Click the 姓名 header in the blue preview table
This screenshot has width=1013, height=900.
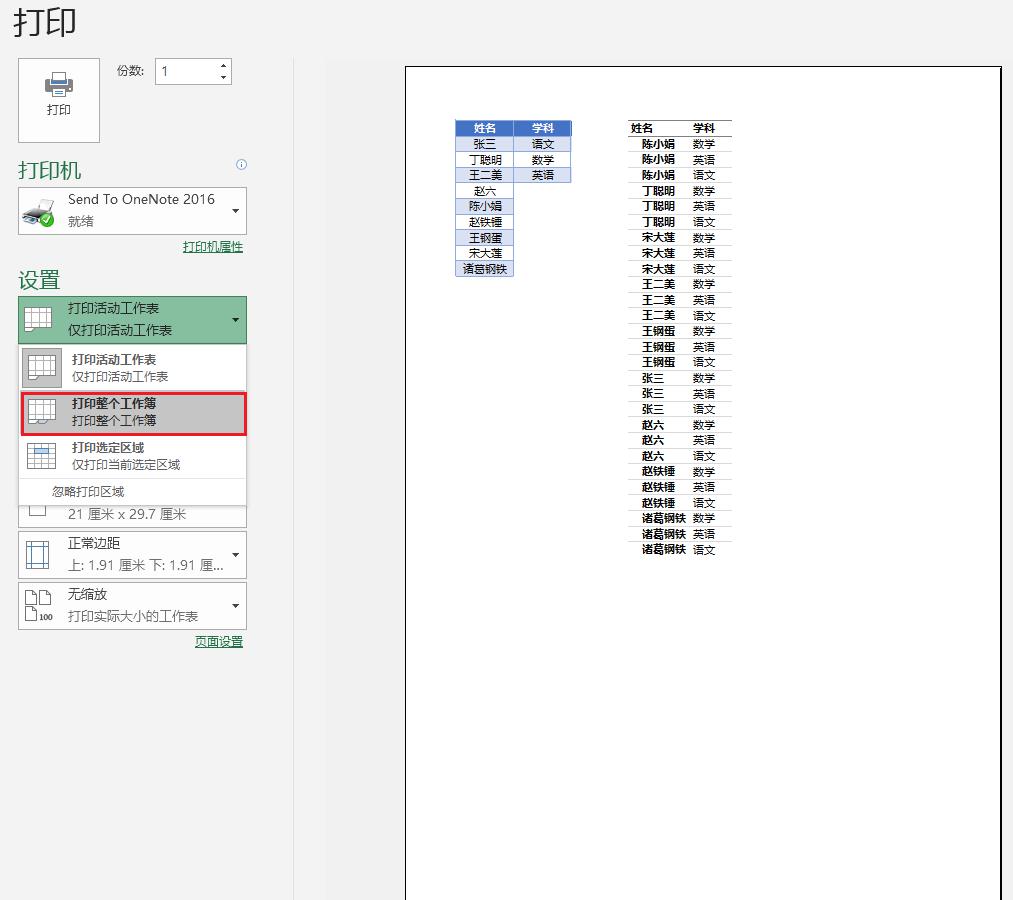click(x=485, y=128)
